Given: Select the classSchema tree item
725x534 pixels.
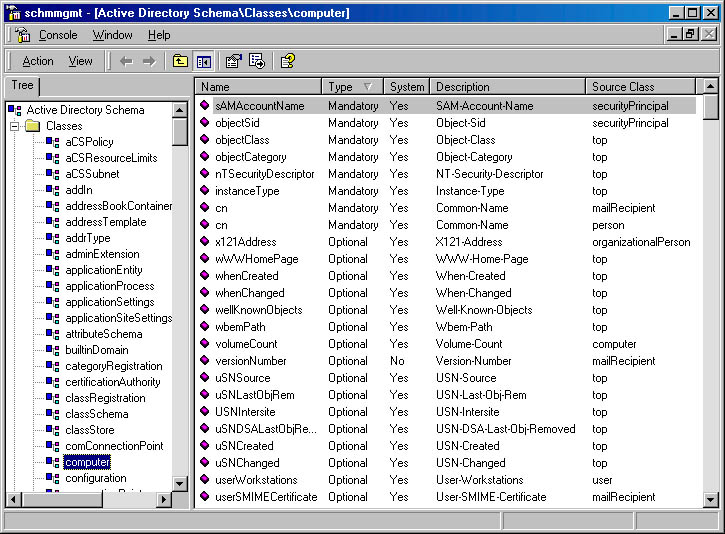Looking at the screenshot, I should [x=96, y=414].
